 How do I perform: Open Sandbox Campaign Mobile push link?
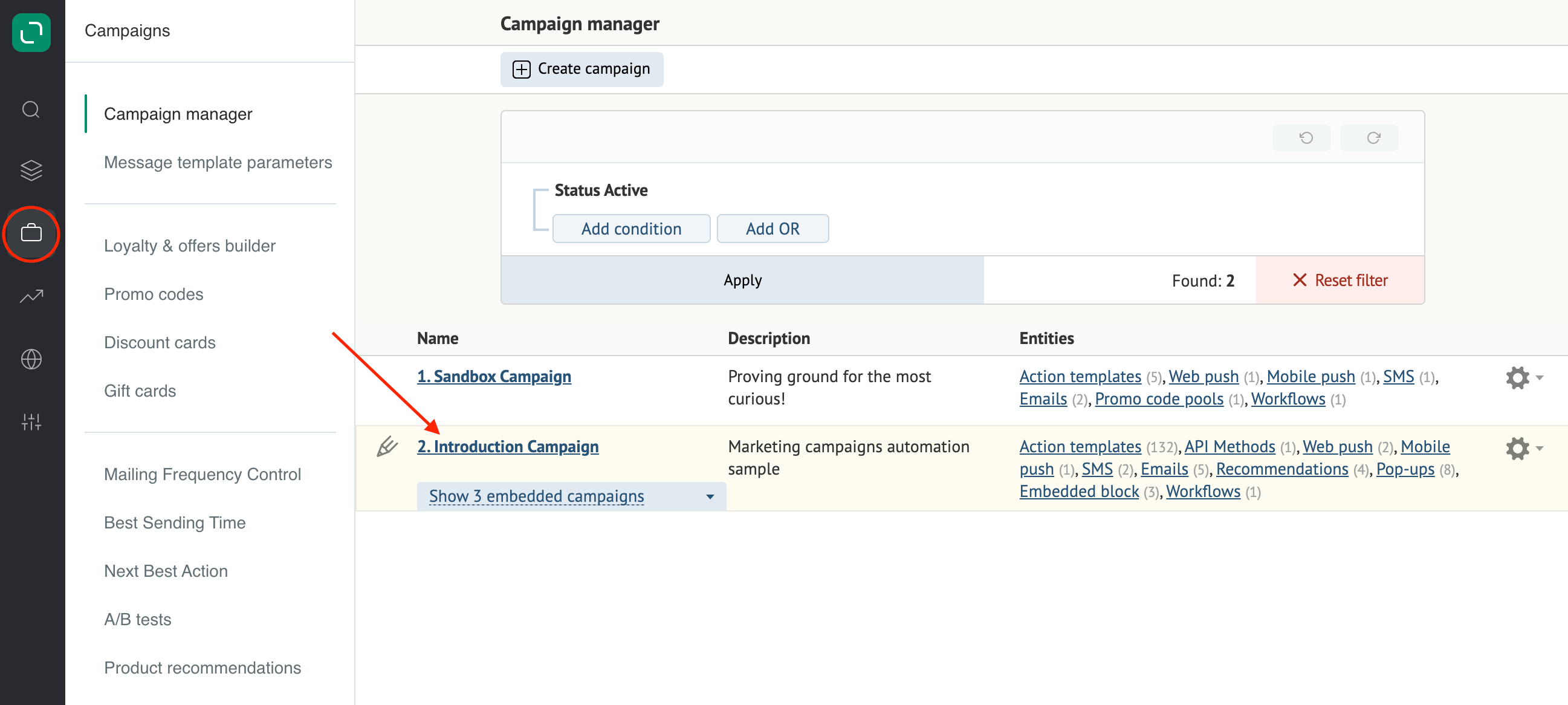[1310, 376]
